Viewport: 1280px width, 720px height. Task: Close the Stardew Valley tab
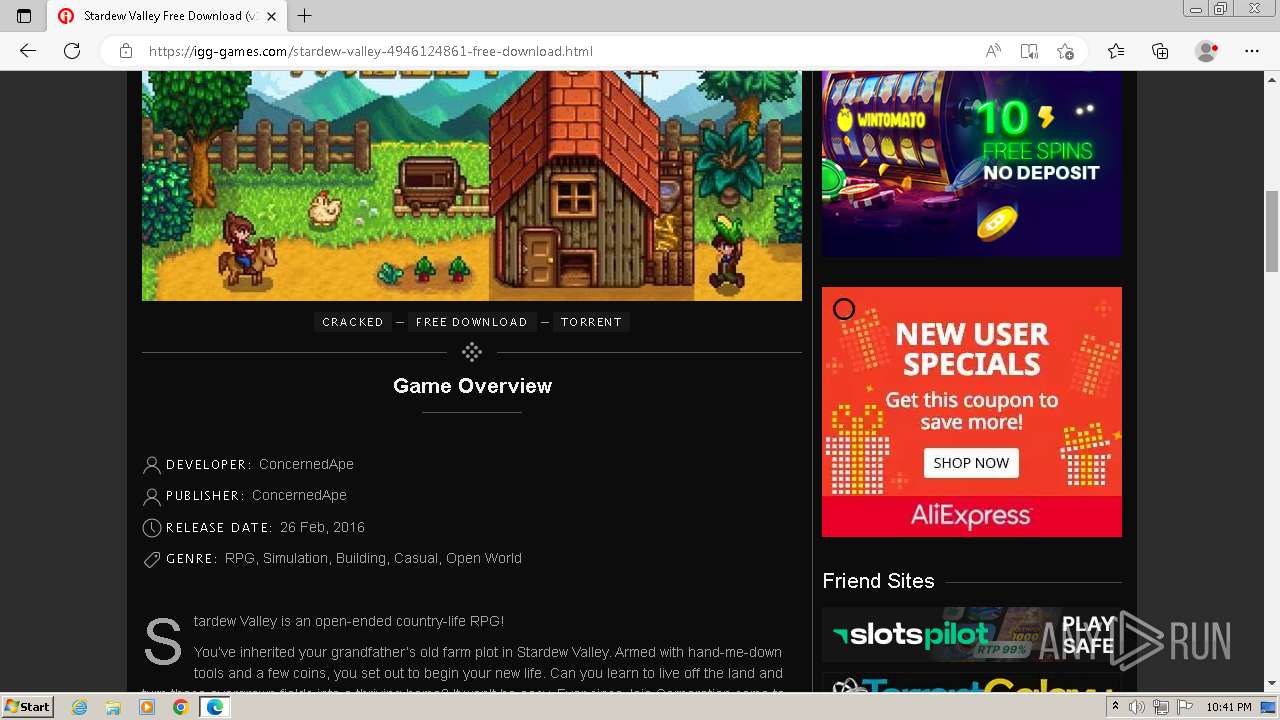click(x=271, y=16)
